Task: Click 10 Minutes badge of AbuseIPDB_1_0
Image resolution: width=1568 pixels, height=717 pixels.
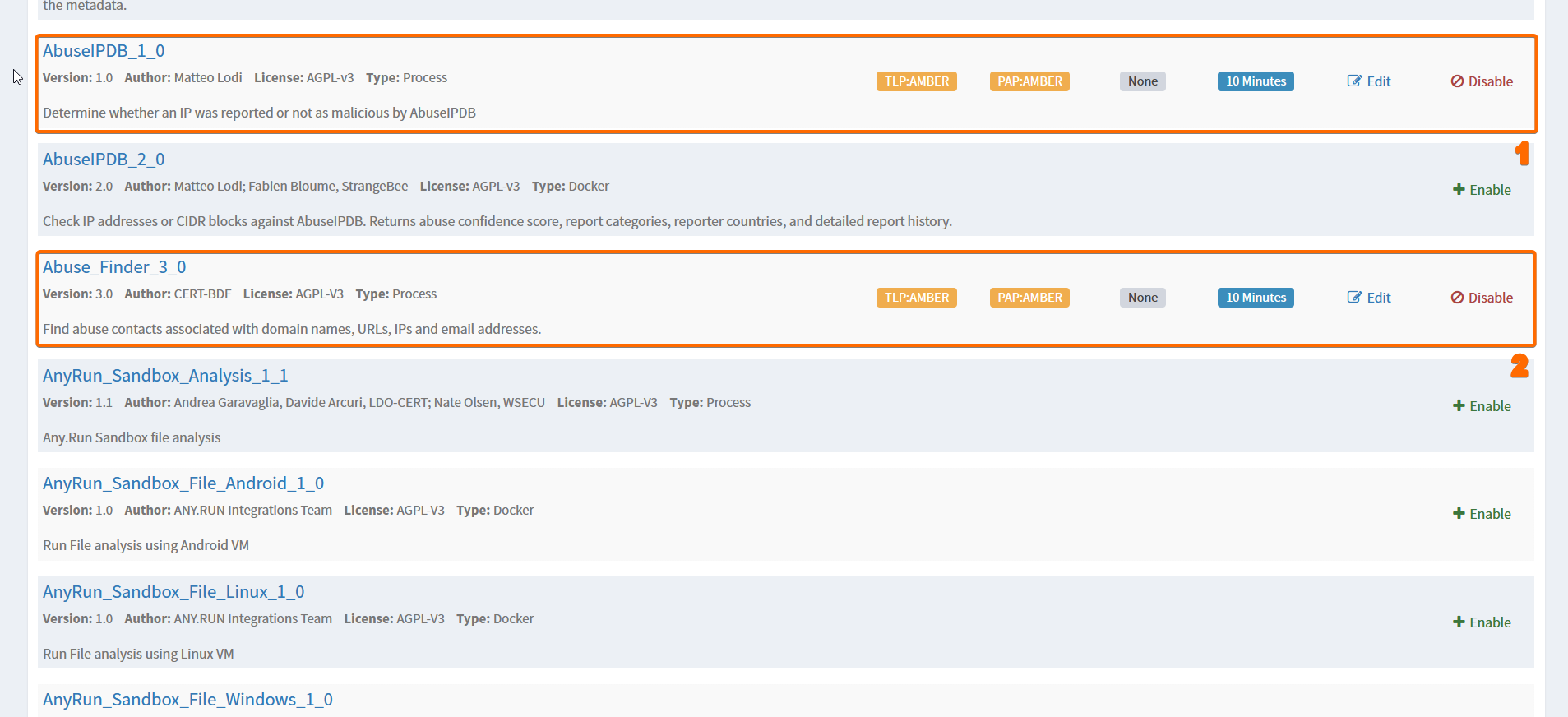Action: coord(1256,81)
